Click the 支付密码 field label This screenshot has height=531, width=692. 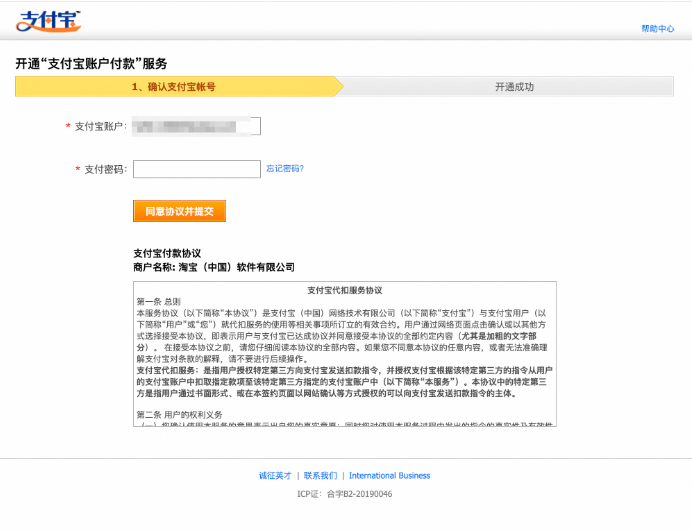(x=105, y=169)
